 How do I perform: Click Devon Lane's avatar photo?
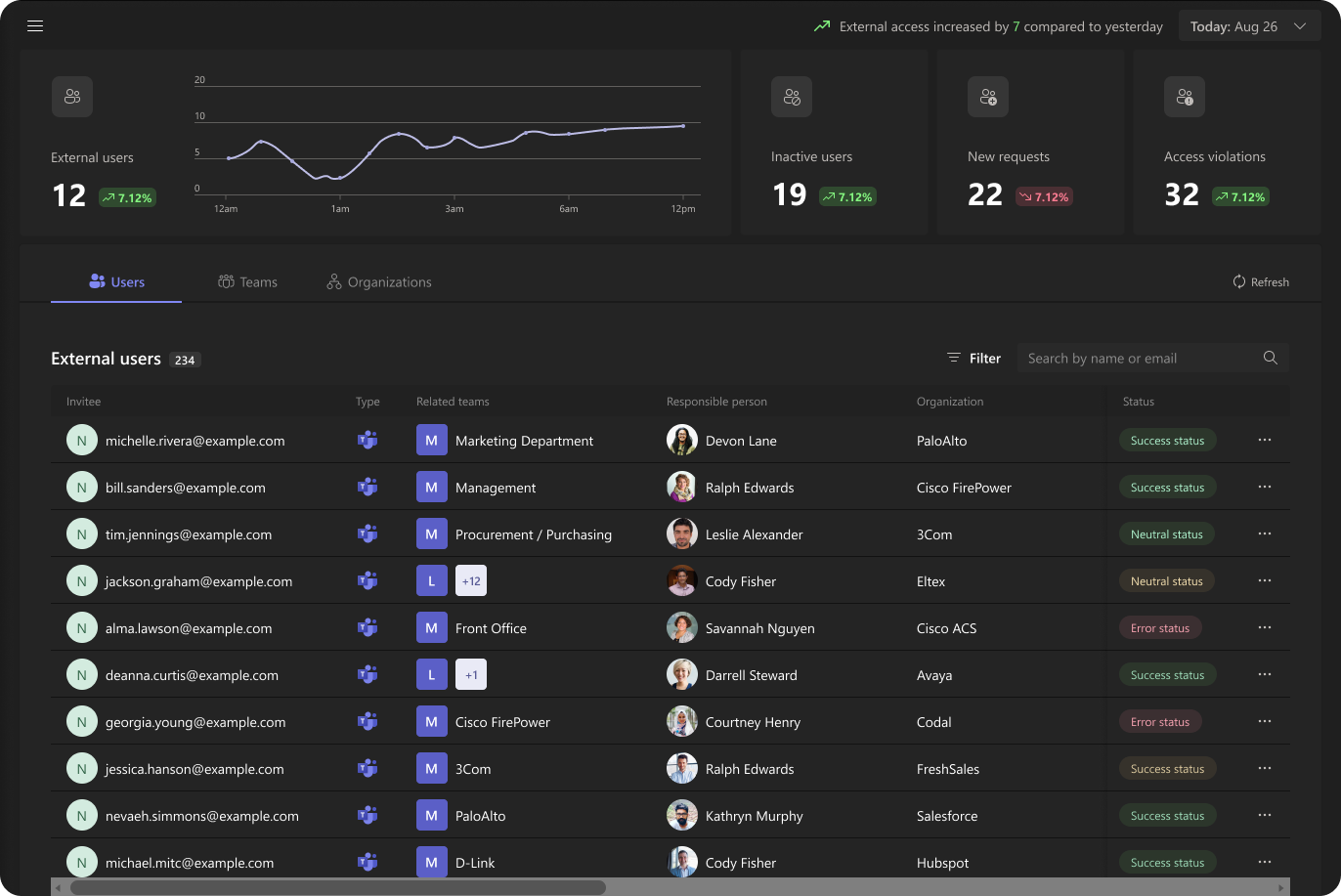[681, 441]
